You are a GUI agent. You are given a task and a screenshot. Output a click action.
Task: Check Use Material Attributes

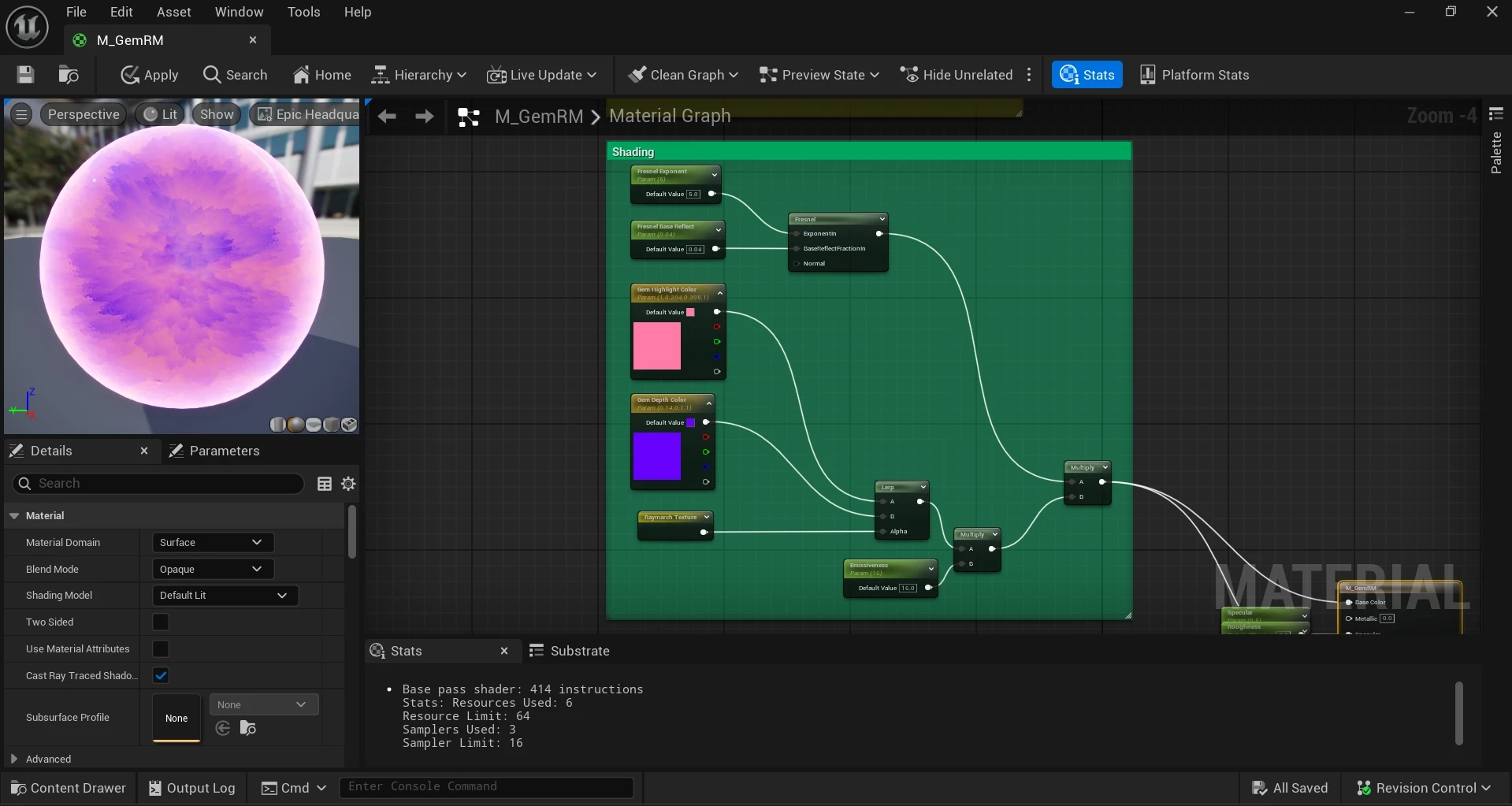pyautogui.click(x=161, y=649)
